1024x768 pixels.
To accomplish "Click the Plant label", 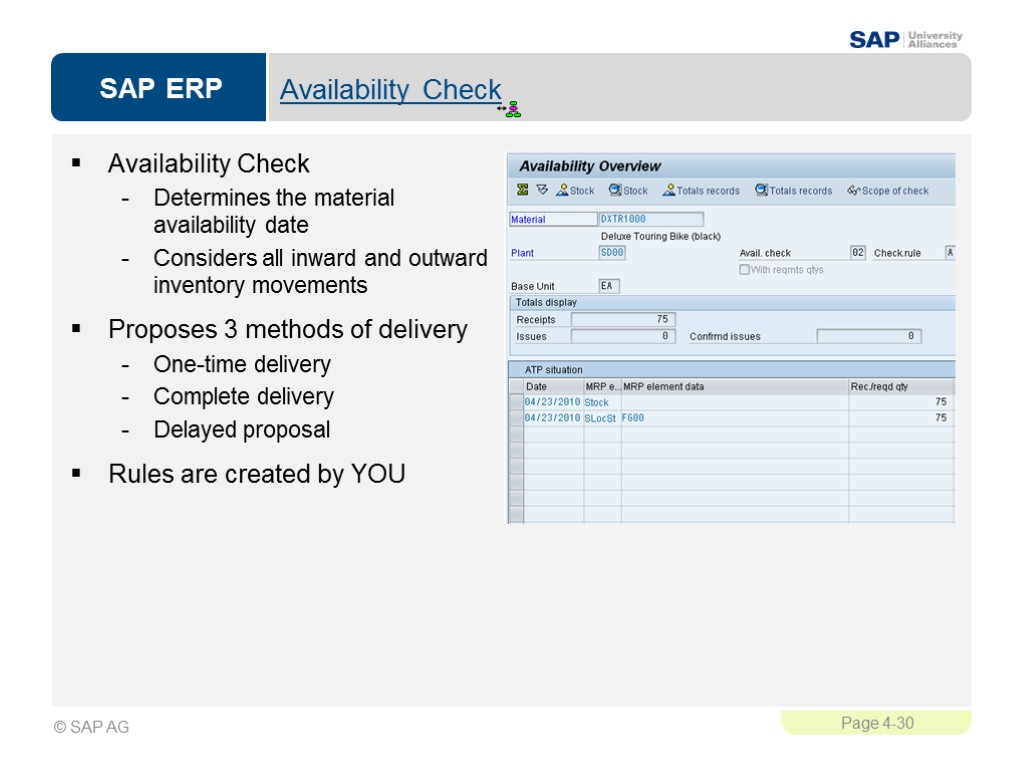I will tap(522, 253).
